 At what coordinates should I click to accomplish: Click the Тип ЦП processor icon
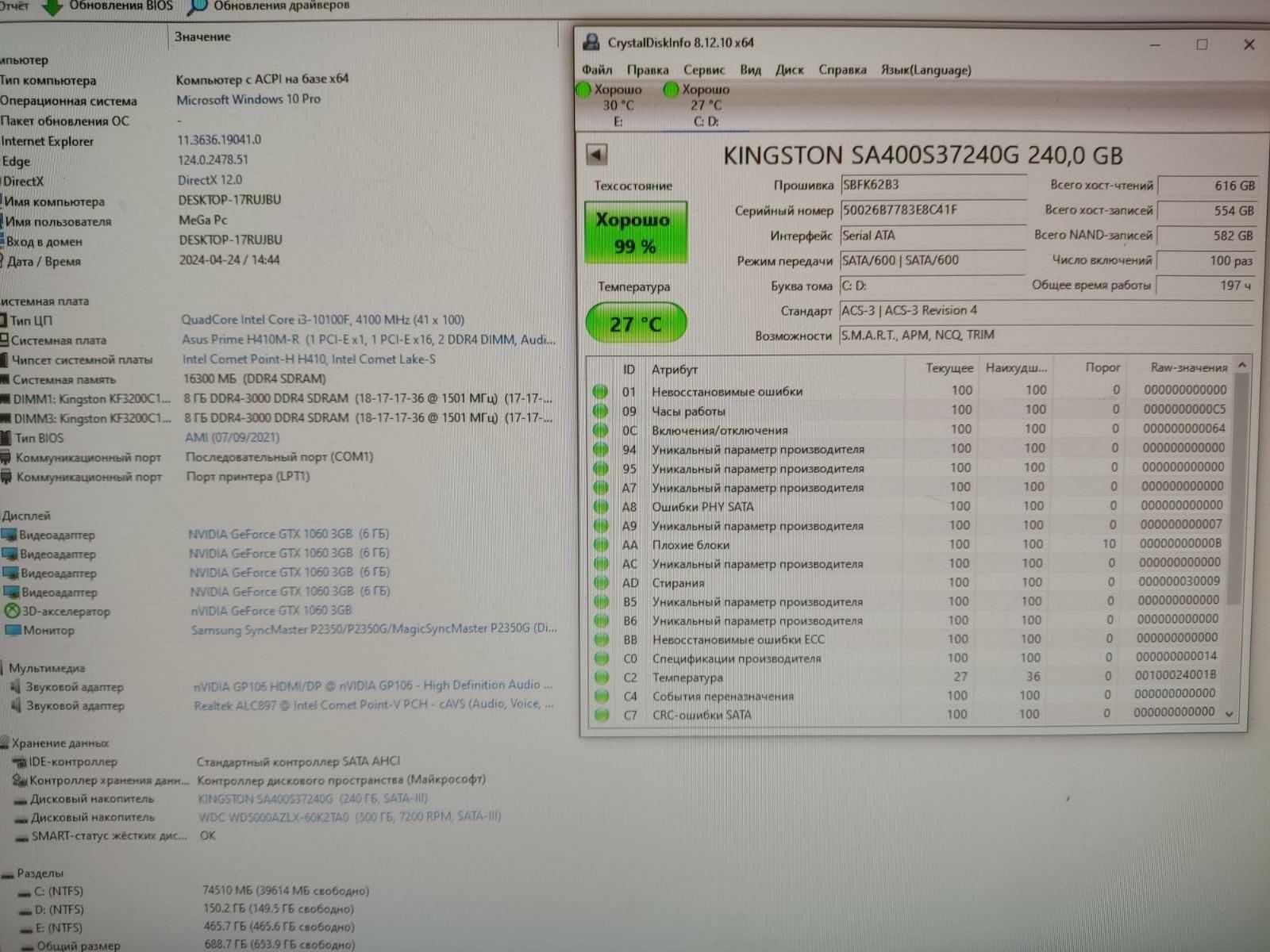pos(3,321)
